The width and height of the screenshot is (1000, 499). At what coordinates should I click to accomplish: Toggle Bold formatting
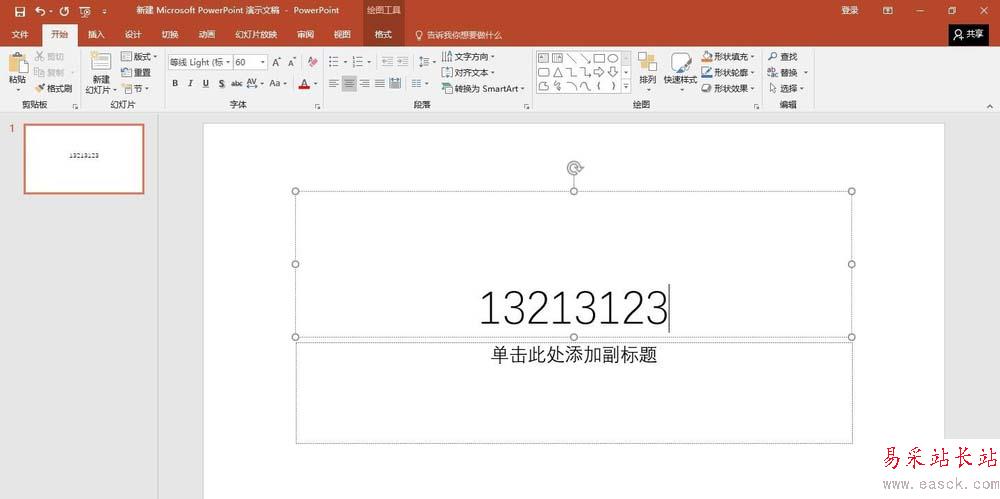175,83
